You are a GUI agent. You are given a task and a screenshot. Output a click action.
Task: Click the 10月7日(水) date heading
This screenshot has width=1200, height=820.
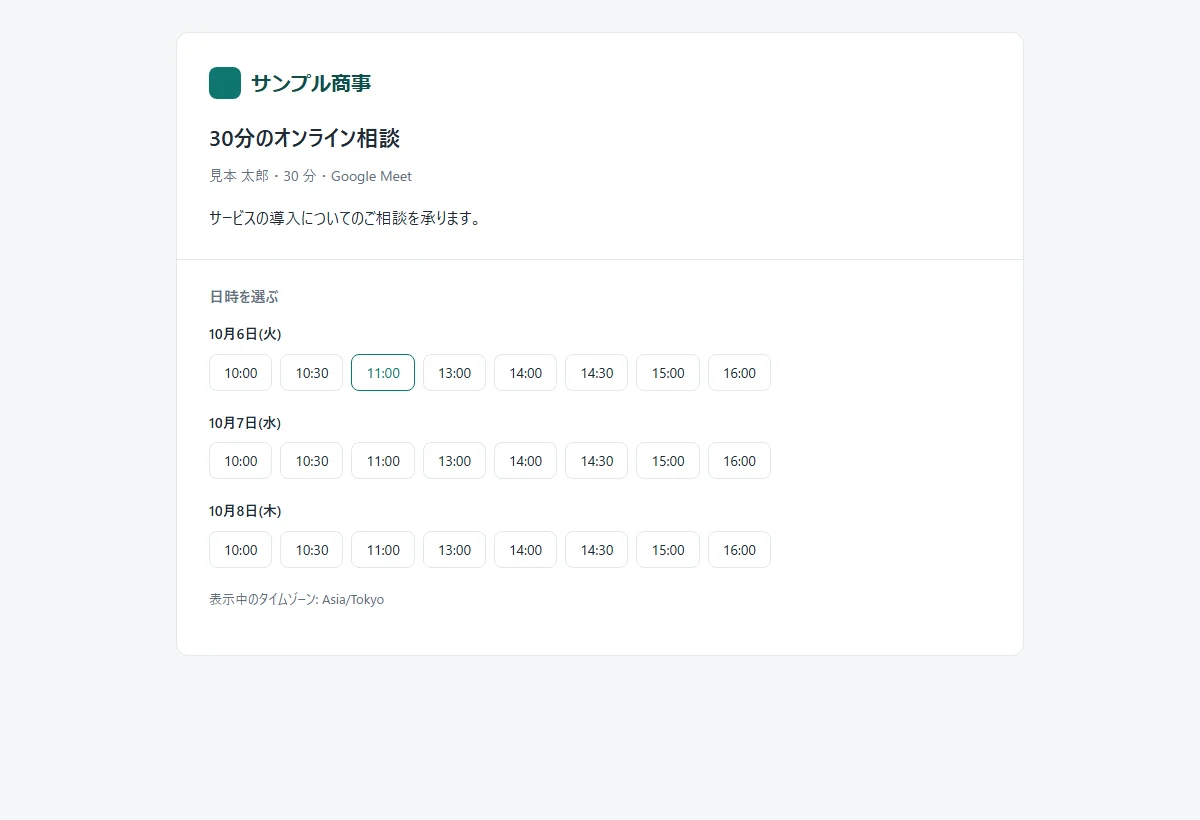point(245,423)
